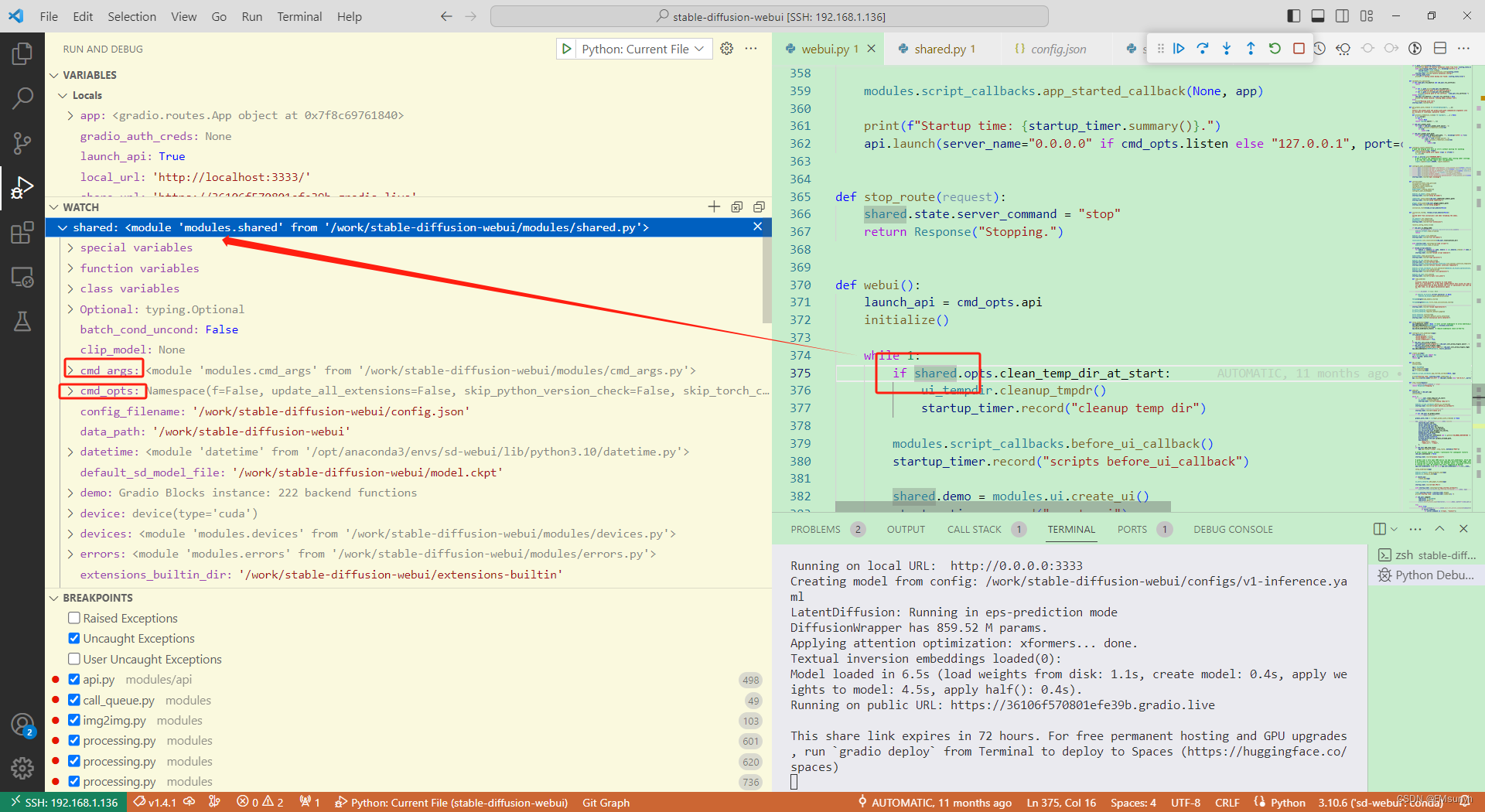1485x812 pixels.
Task: Click the debug Restart button
Action: pos(1275,49)
